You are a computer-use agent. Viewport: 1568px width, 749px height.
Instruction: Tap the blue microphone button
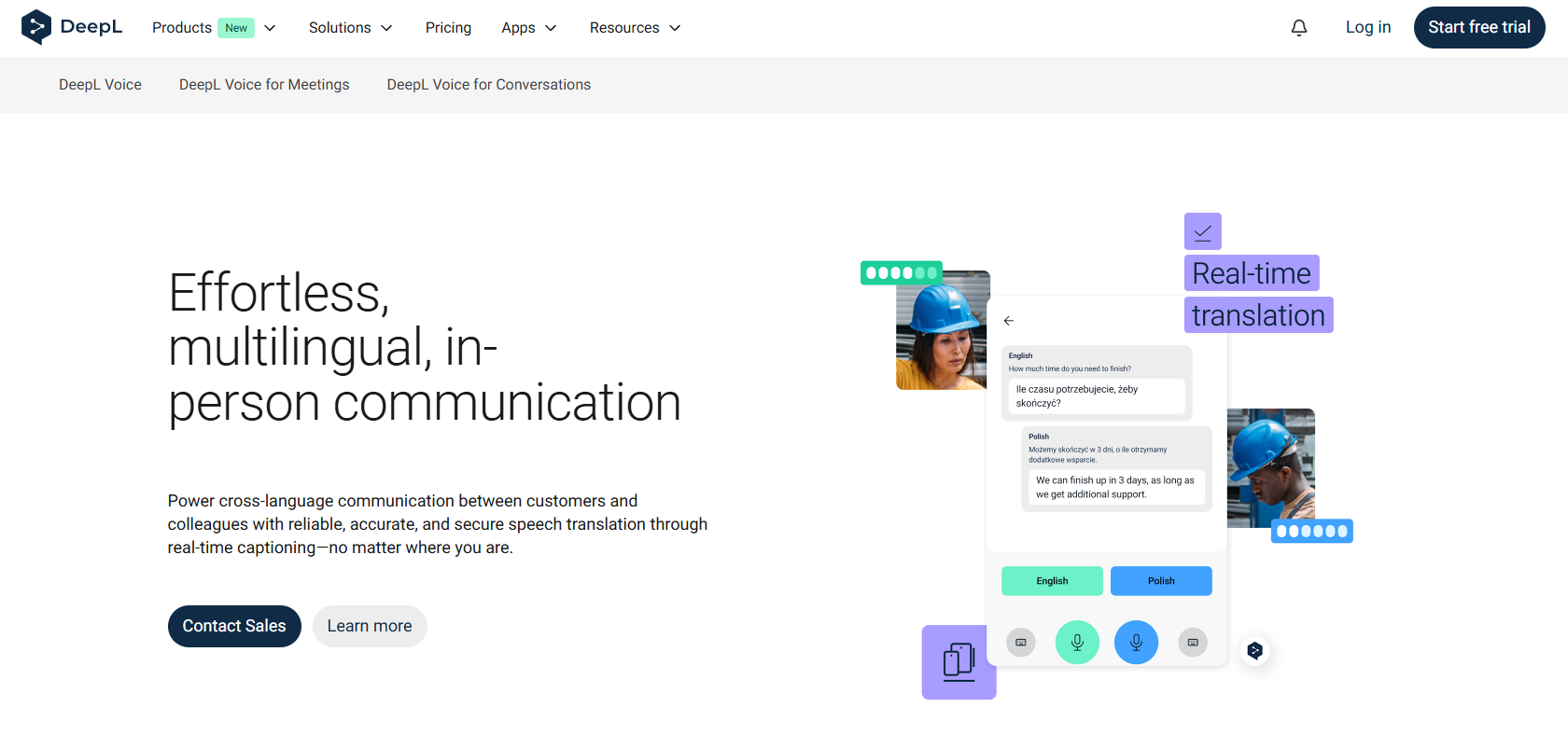1136,643
